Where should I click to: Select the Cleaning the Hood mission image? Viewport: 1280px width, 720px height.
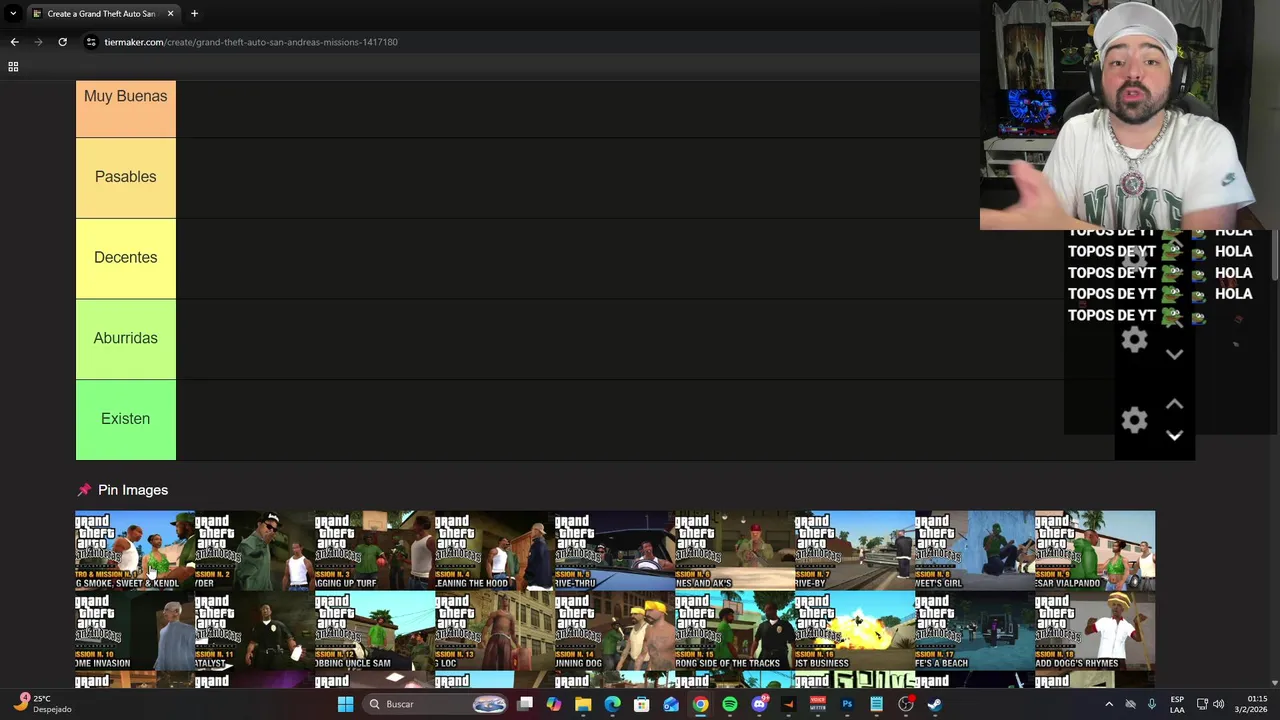pos(495,550)
